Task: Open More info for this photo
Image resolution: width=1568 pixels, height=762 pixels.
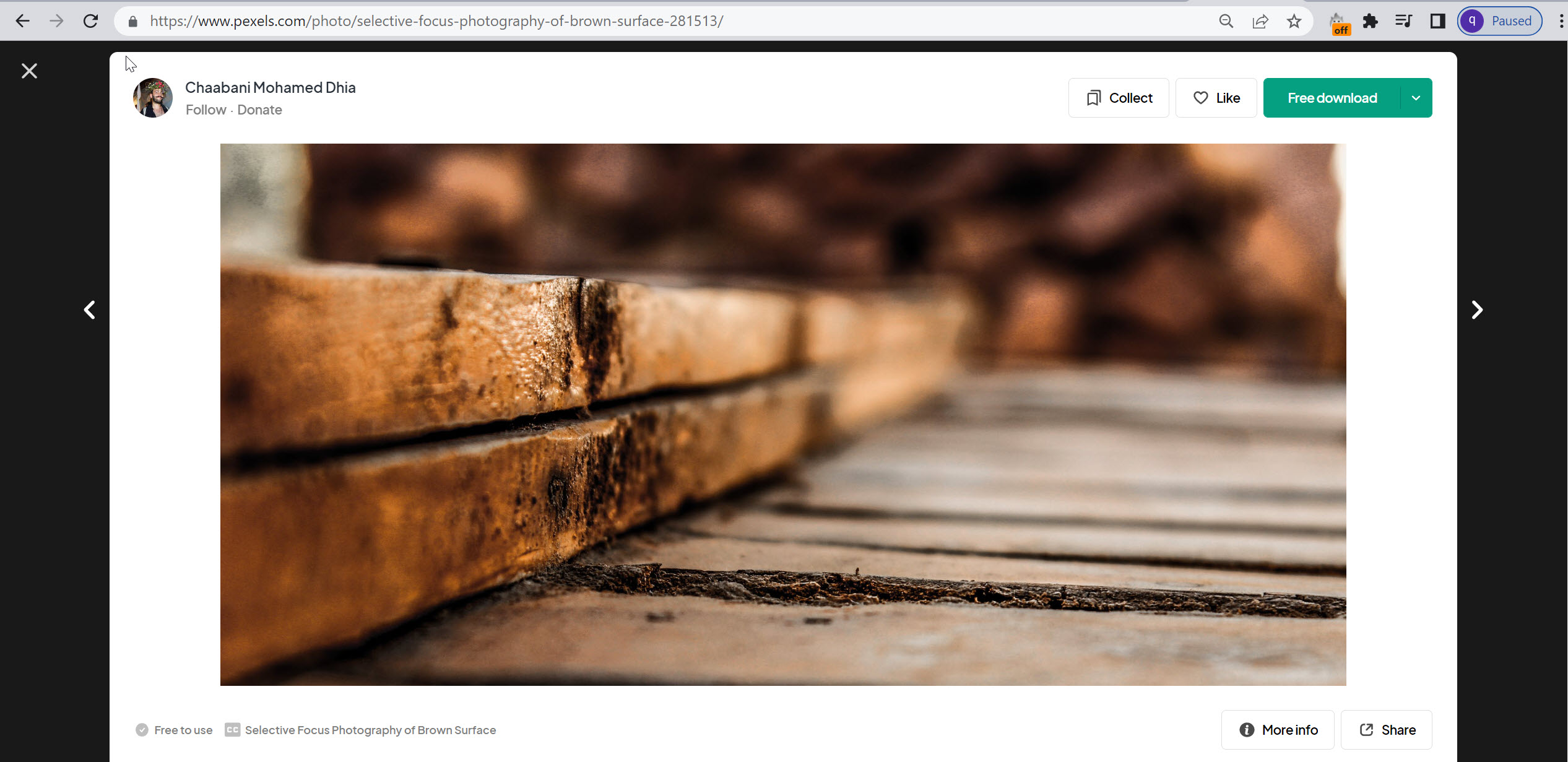Action: coord(1278,730)
